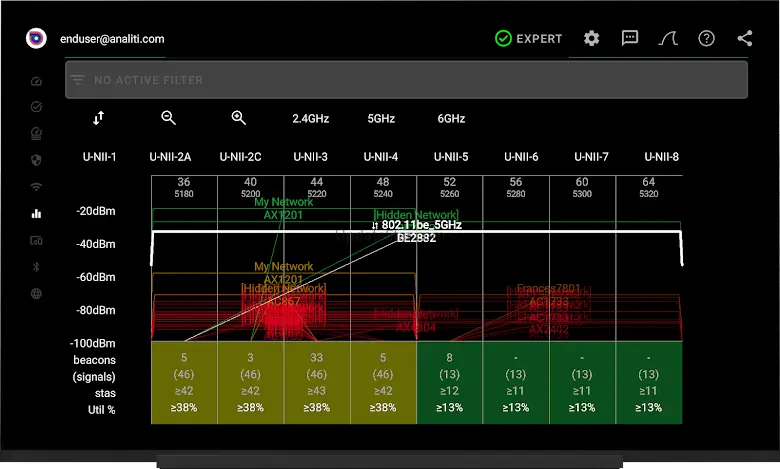Click the up-down sort arrows icon
This screenshot has height=469, width=780.
tap(98, 118)
